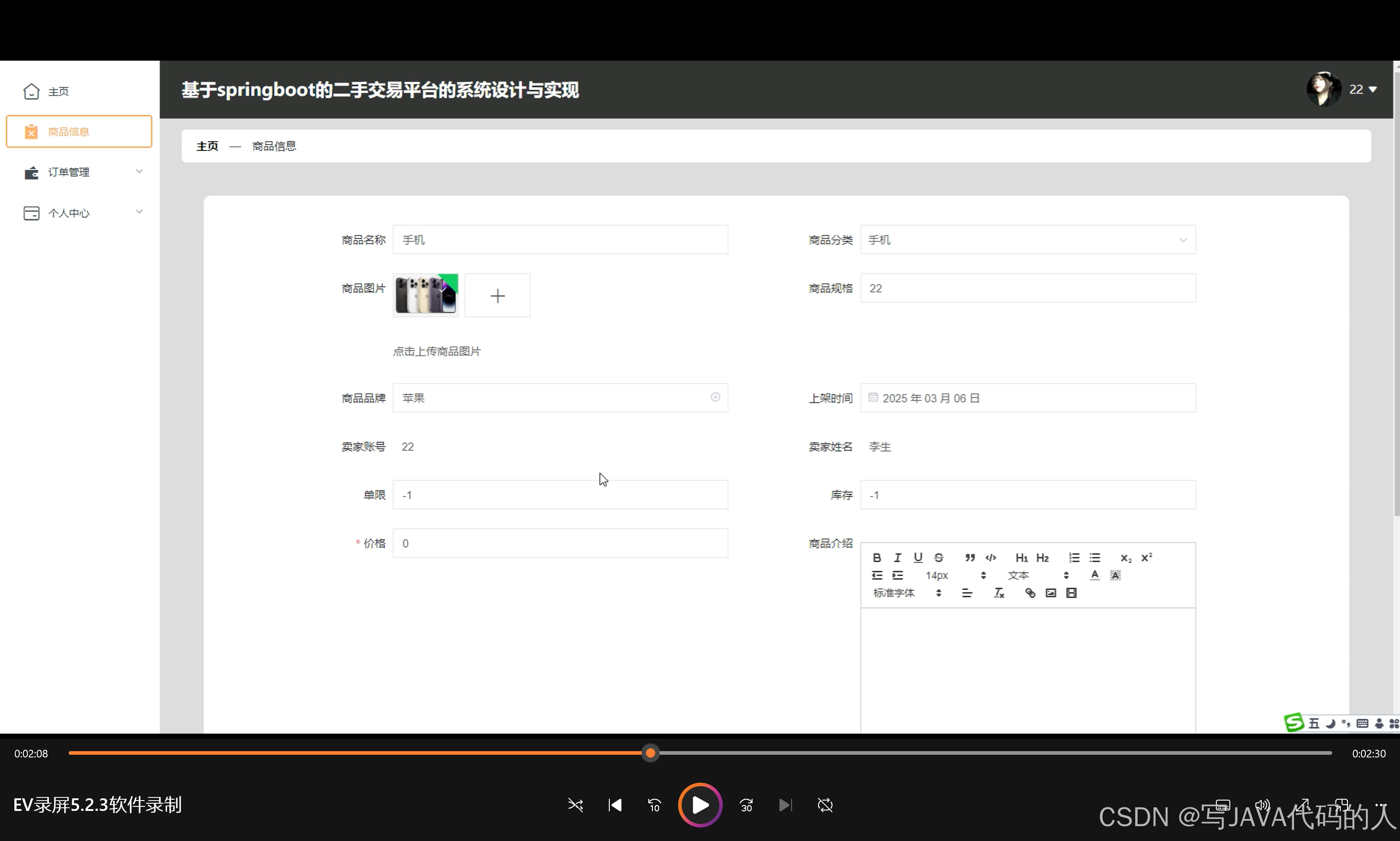The image size is (1400, 841).
Task: Create an ordered numbered list
Action: click(x=1074, y=558)
